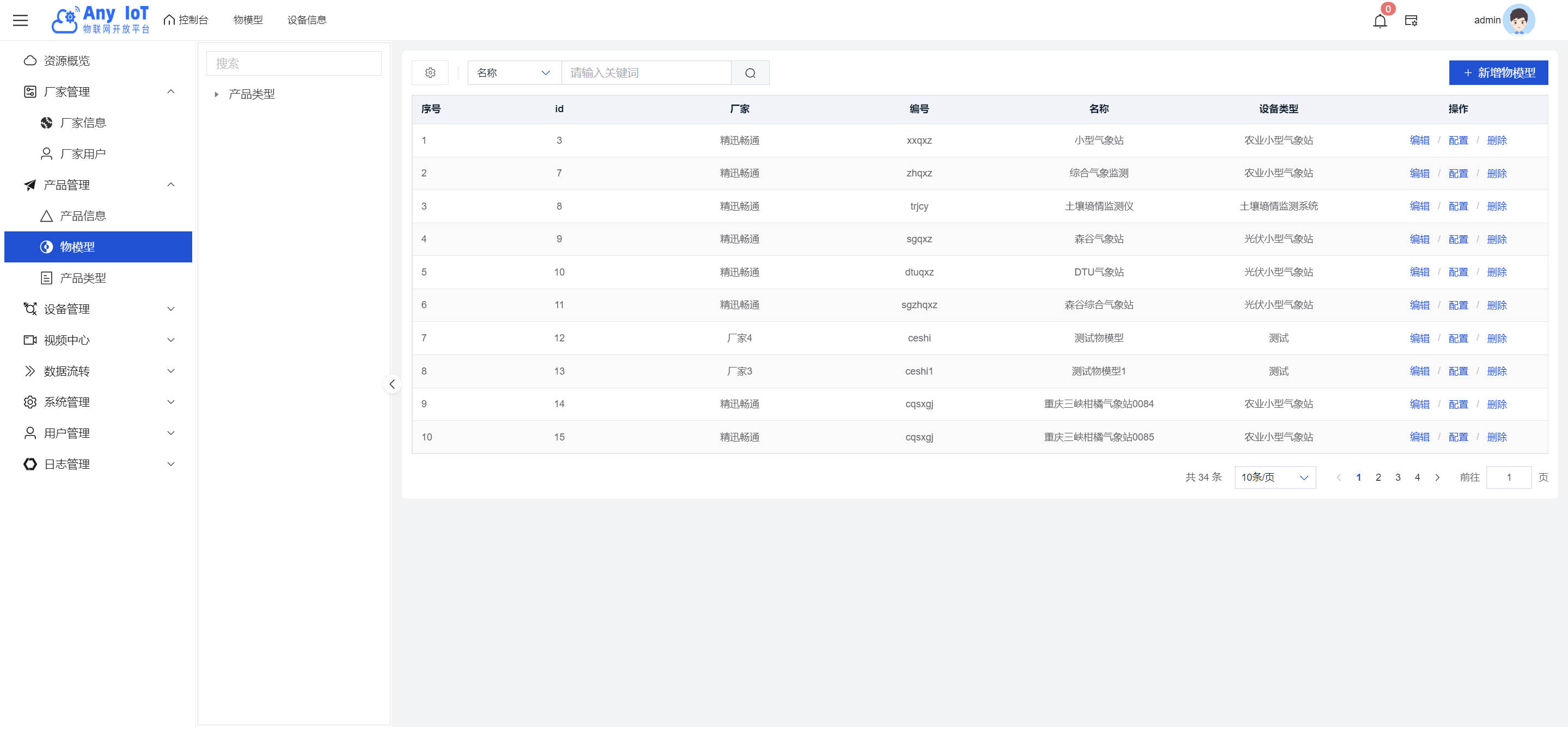Click the 新增物模型 button
This screenshot has height=735, width=1568.
1498,73
